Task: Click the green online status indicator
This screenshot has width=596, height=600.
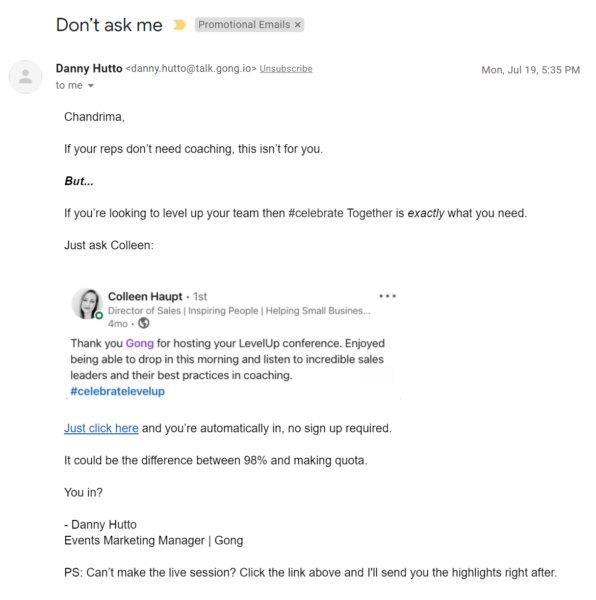Action: [x=99, y=315]
